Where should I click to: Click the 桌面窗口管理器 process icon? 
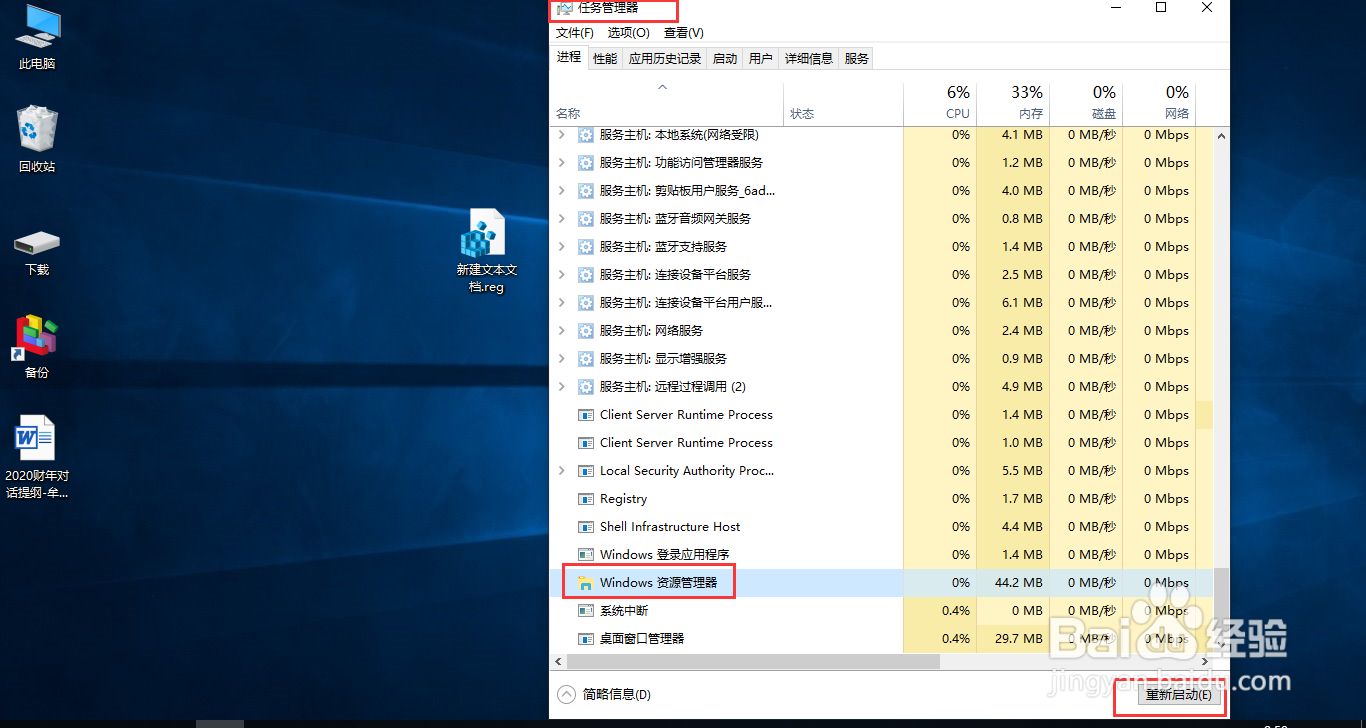point(586,639)
